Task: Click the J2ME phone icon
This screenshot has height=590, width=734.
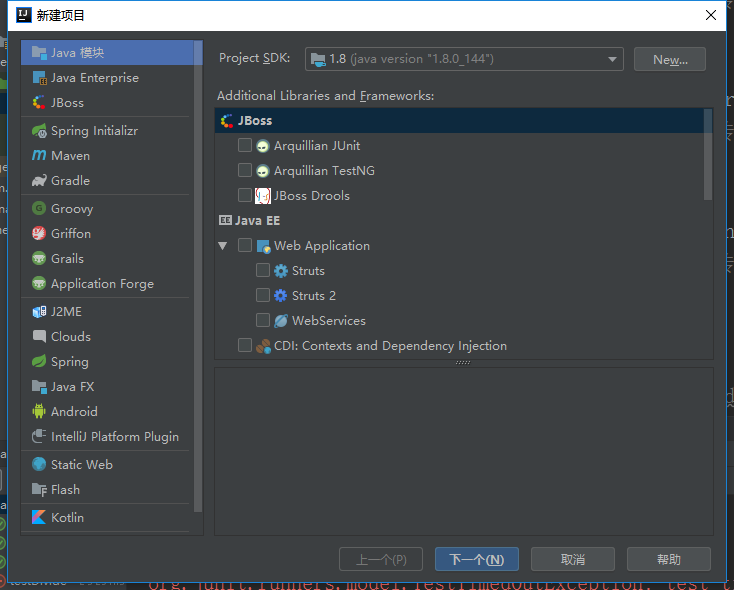Action: 39,311
